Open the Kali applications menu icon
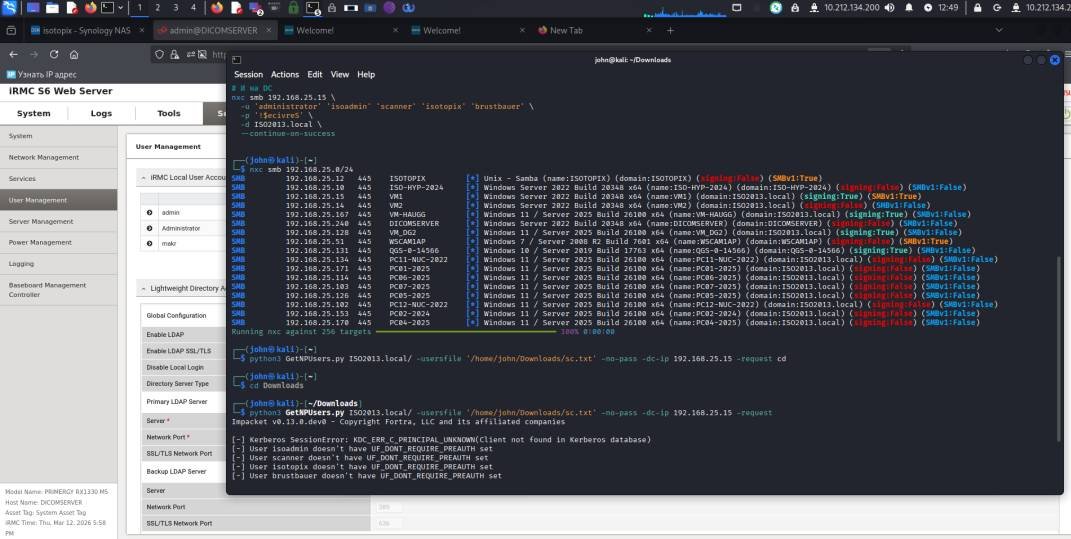Viewport: 1071px width, 539px height. [x=10, y=8]
